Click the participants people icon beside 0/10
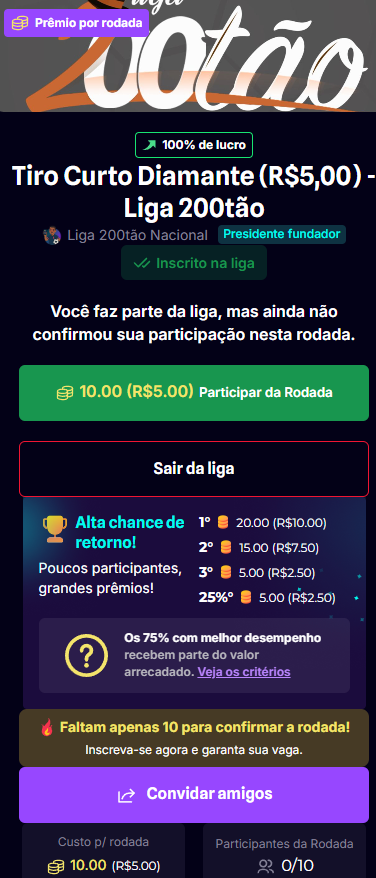Image resolution: width=376 pixels, height=878 pixels. (266, 866)
